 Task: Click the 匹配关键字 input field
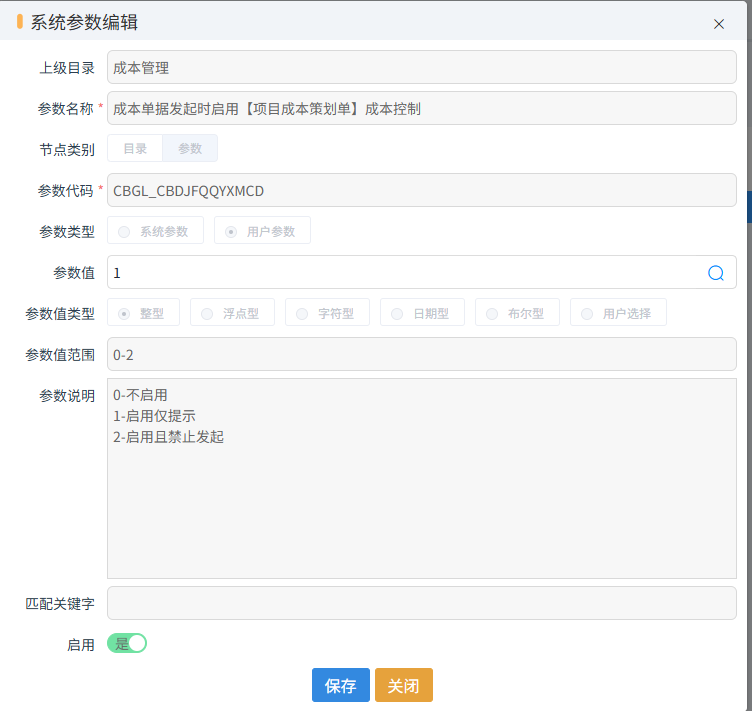(x=422, y=603)
